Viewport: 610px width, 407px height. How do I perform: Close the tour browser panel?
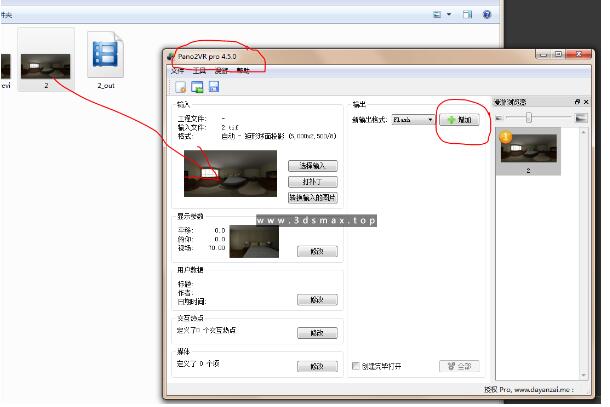[x=586, y=102]
